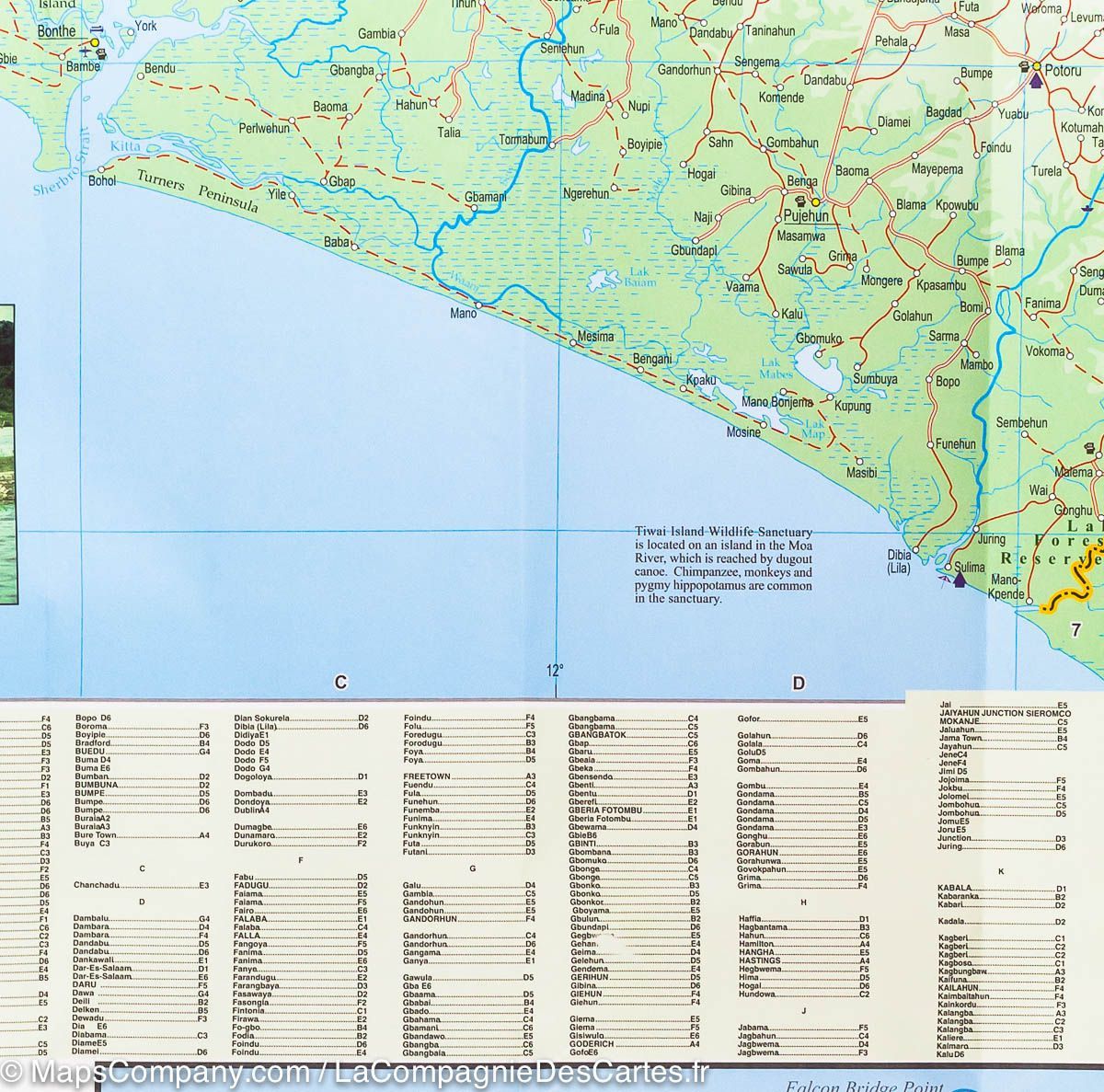
Task: Click the grid row number 7
Action: pos(1075,630)
